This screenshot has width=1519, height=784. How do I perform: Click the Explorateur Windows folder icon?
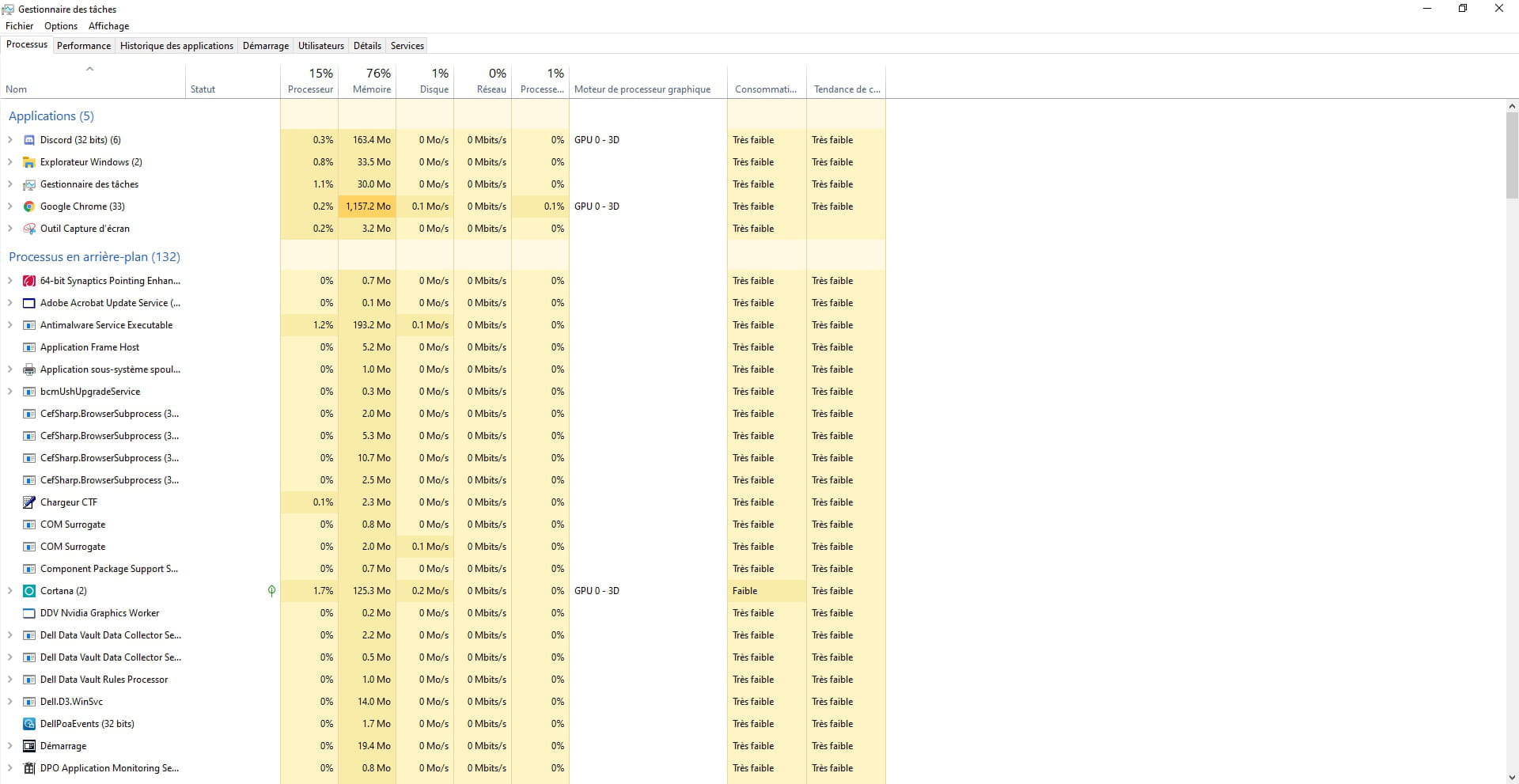29,162
